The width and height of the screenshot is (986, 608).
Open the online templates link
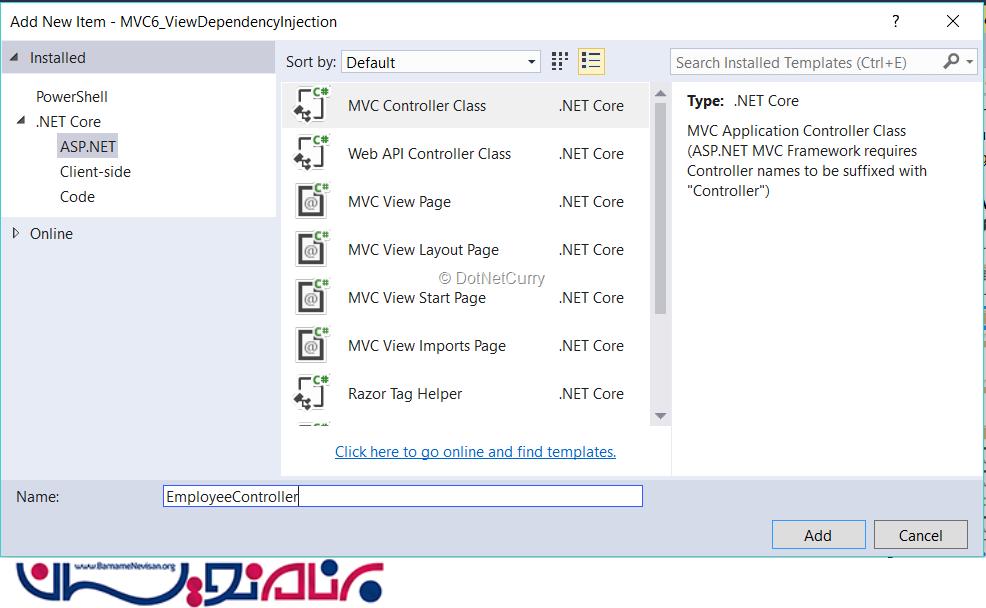(x=475, y=452)
